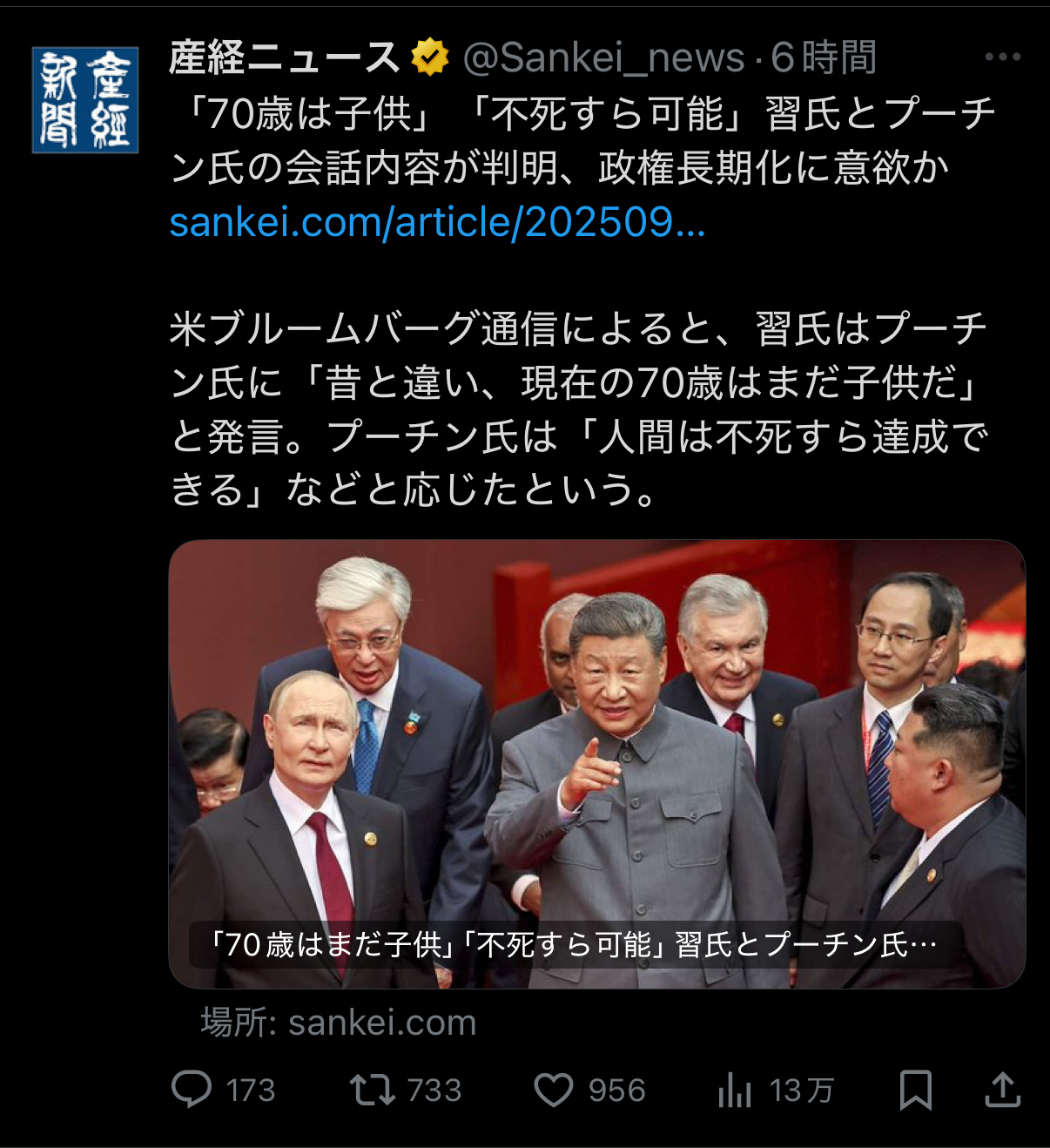
Task: Tap the gold verified badge
Action: tap(429, 57)
